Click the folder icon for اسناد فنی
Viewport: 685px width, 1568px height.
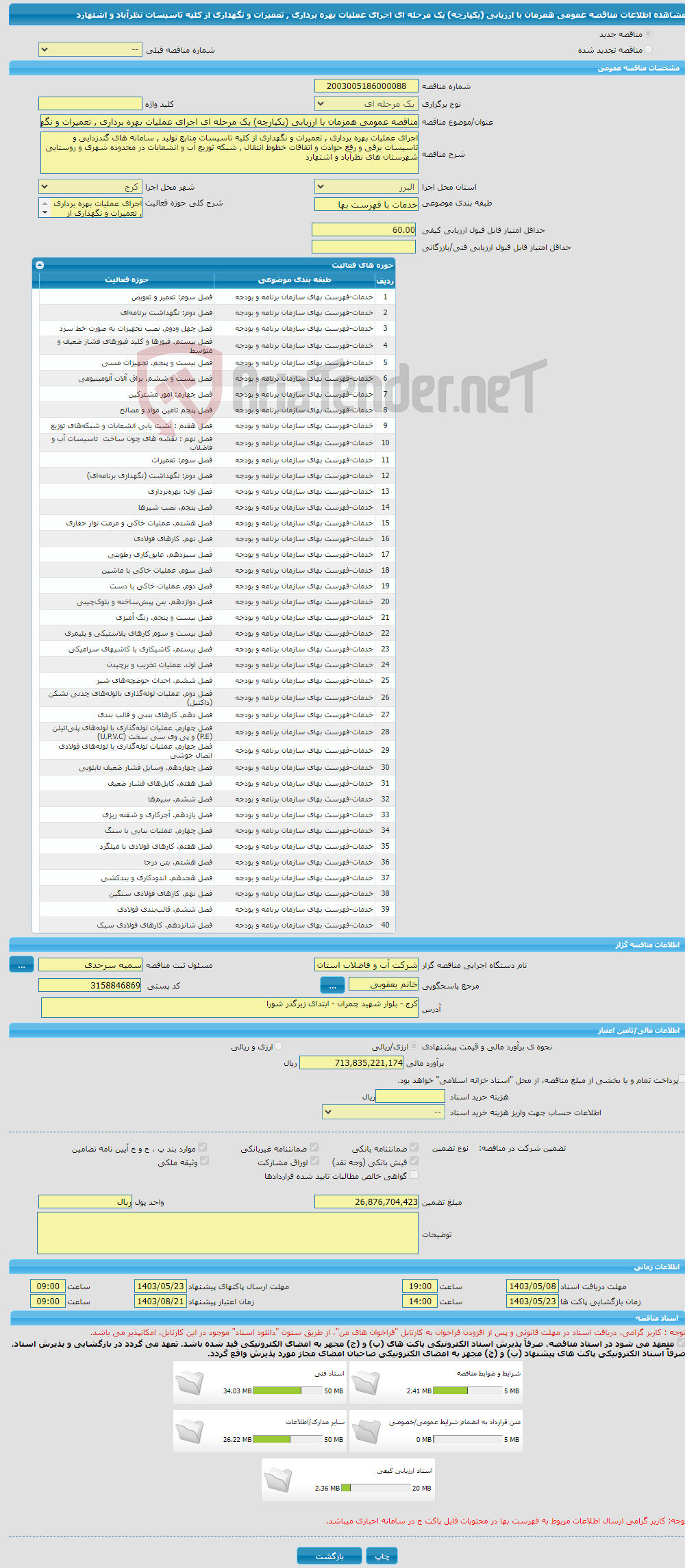[190, 1384]
